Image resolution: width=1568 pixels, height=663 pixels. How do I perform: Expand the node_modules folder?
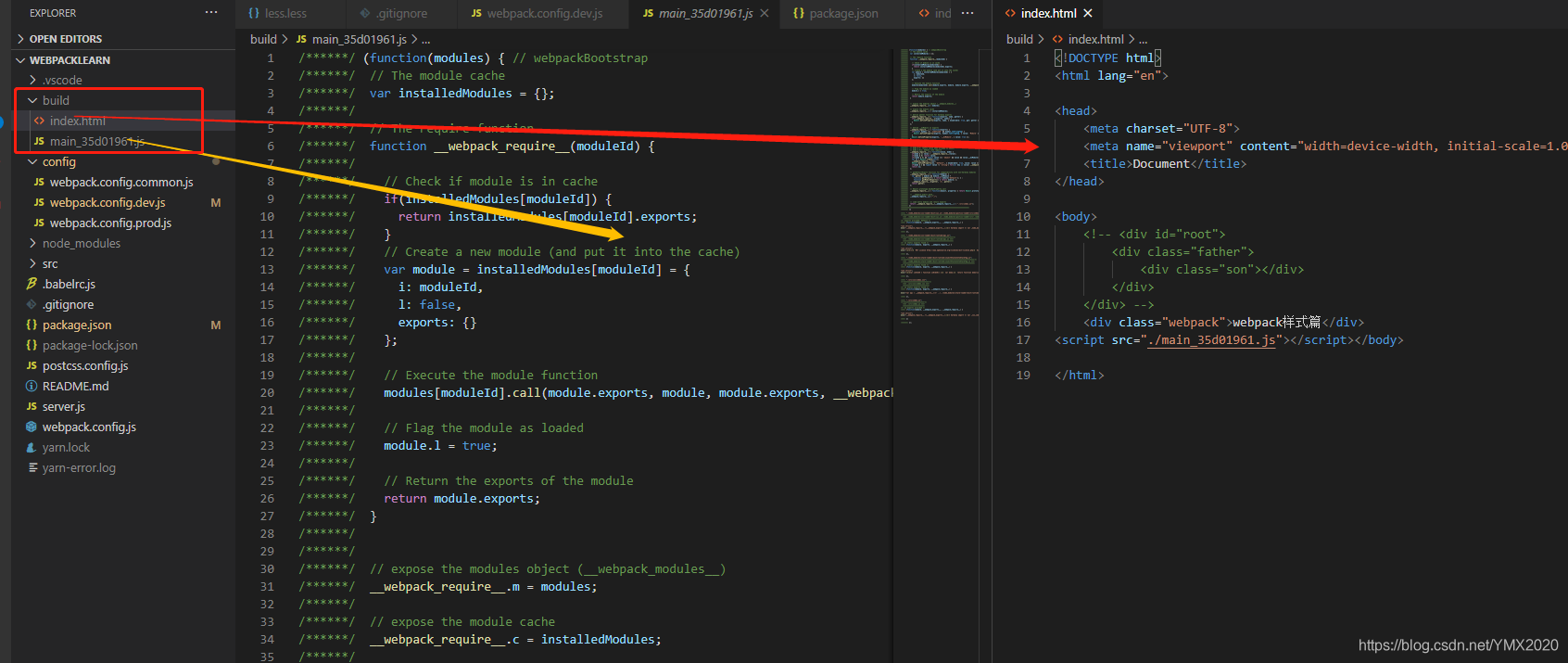pos(123,243)
